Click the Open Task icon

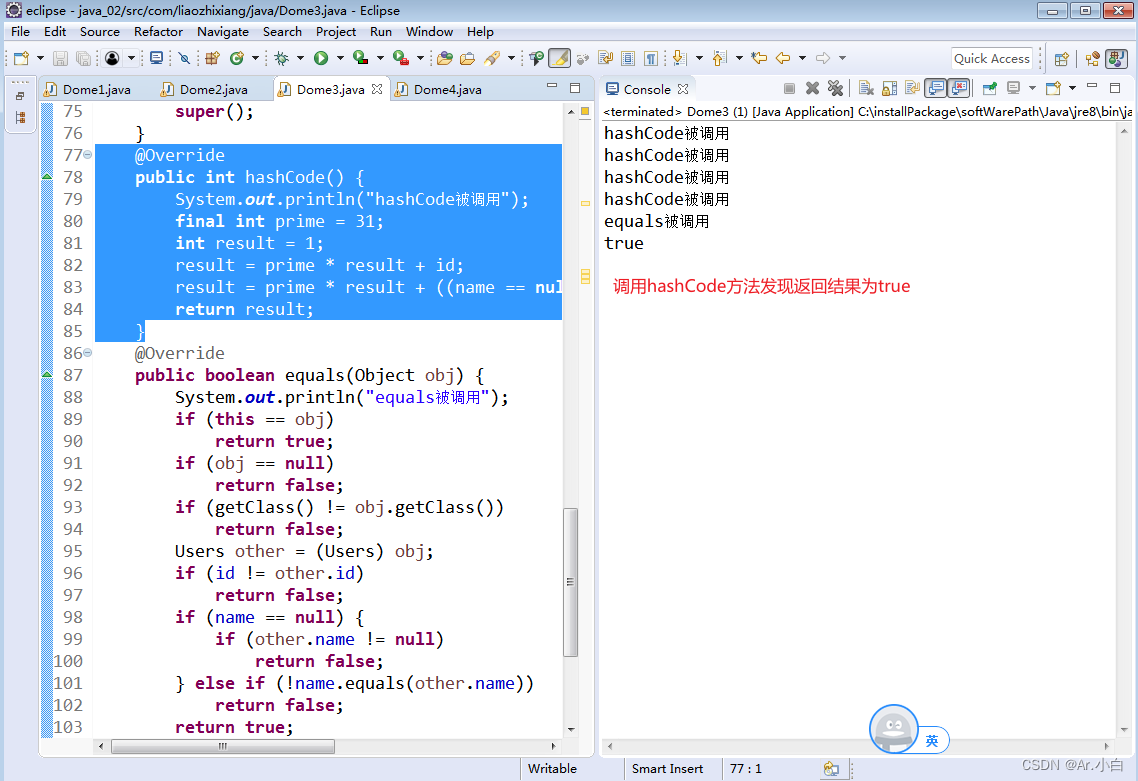point(468,58)
